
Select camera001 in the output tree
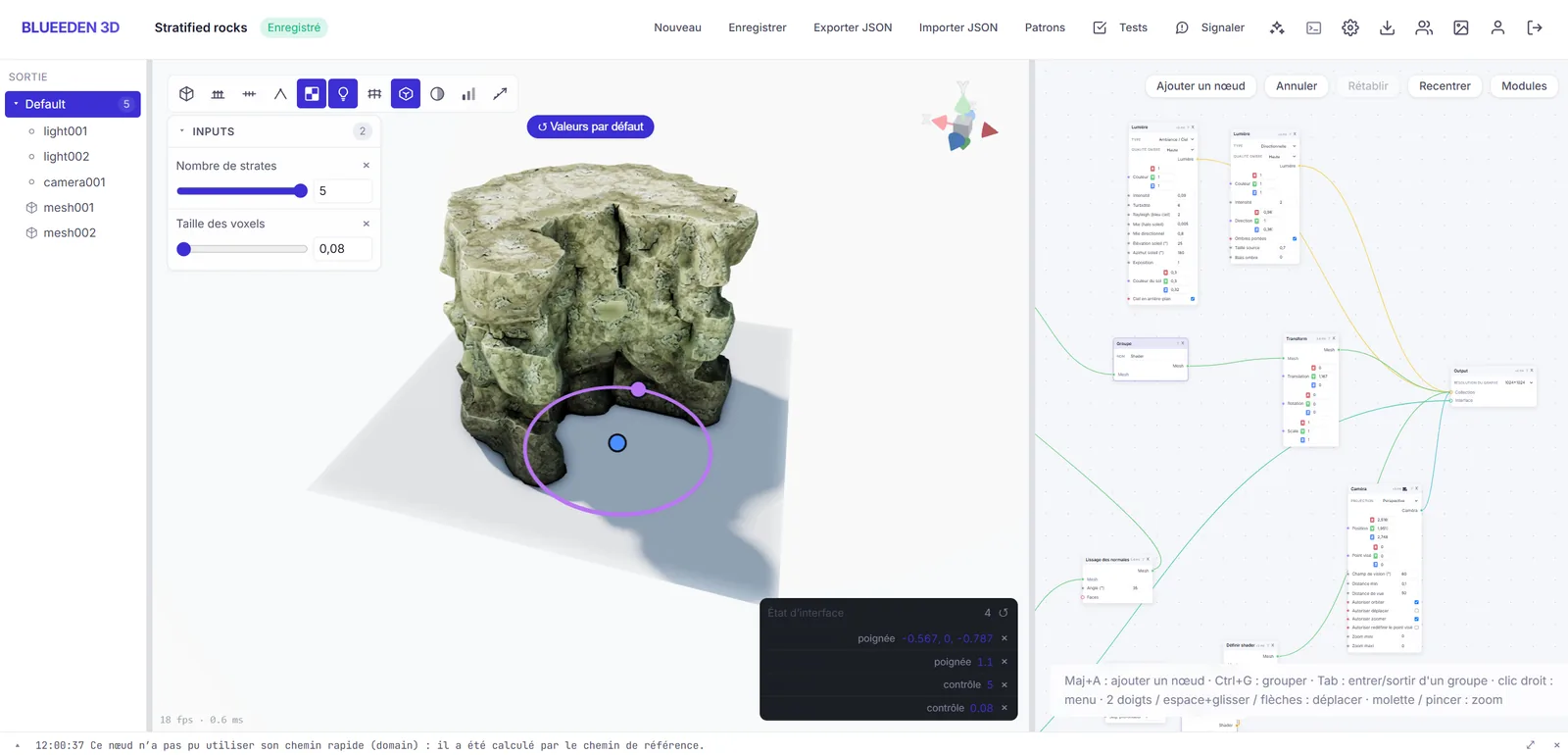click(74, 182)
